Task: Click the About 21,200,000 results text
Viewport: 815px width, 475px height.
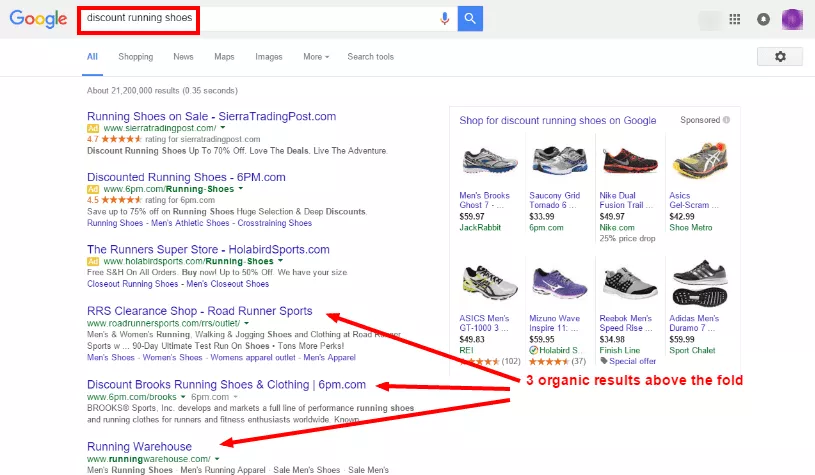Action: point(162,90)
